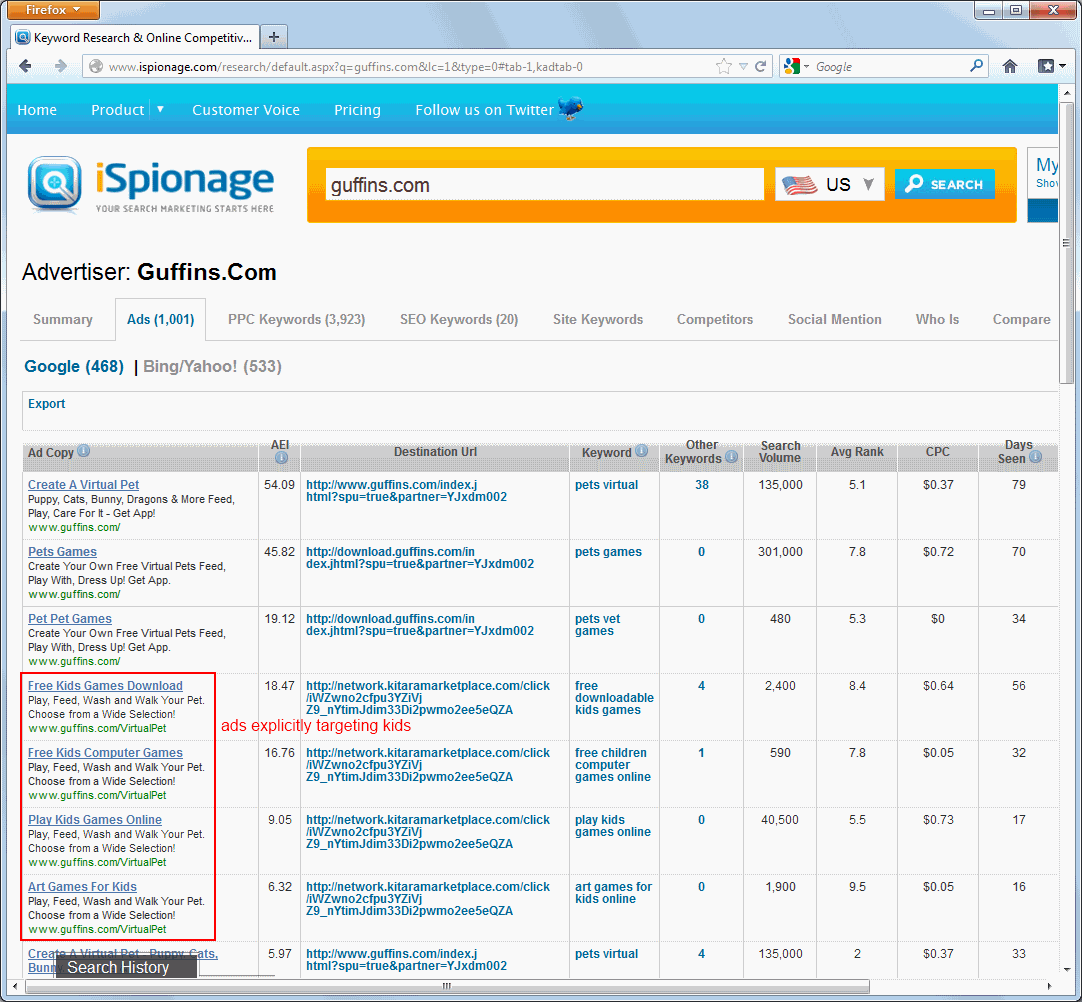Show Google (468) ads
The image size is (1082, 1002).
click(74, 366)
